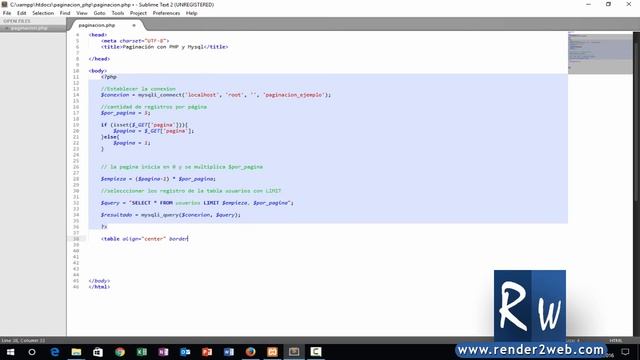This screenshot has width=640, height=360.
Task: Click the HTML syntax selector in the status bar
Action: [616, 340]
